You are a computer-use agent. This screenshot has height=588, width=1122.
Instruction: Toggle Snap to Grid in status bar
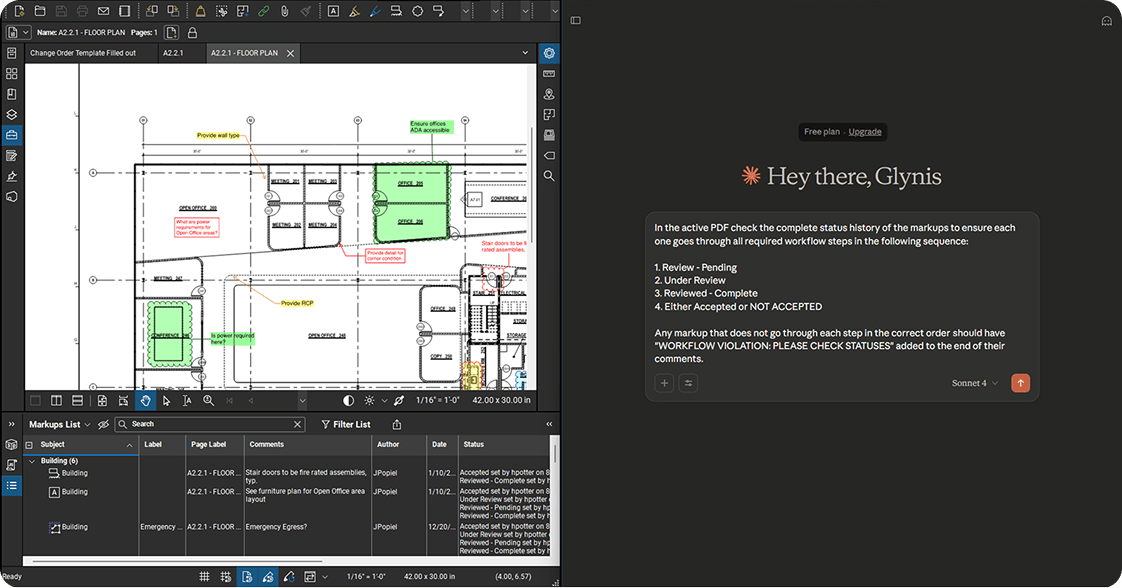[226, 577]
